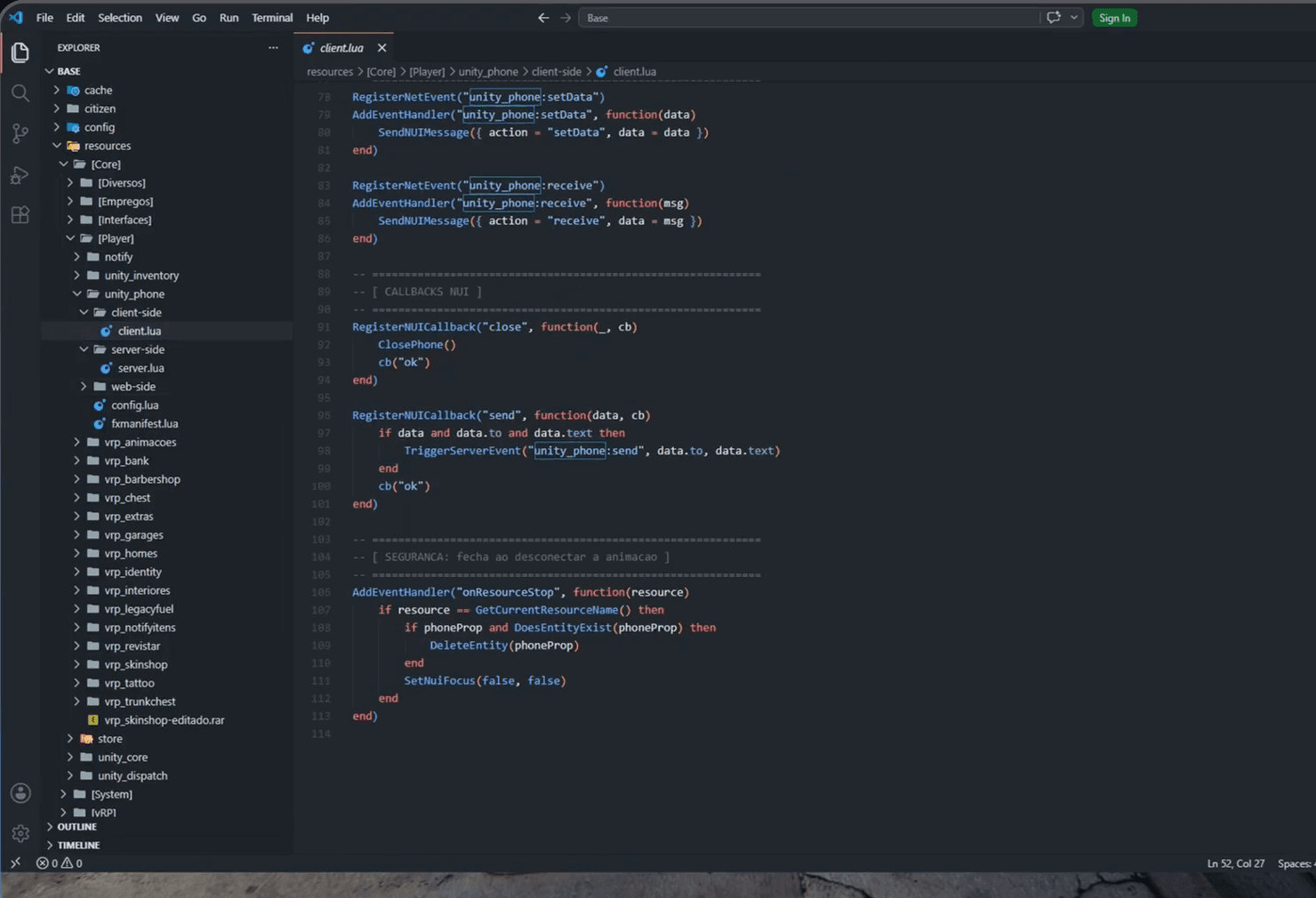Expand the [Diversos] folder
This screenshot has height=898, width=1316.
click(x=167, y=183)
